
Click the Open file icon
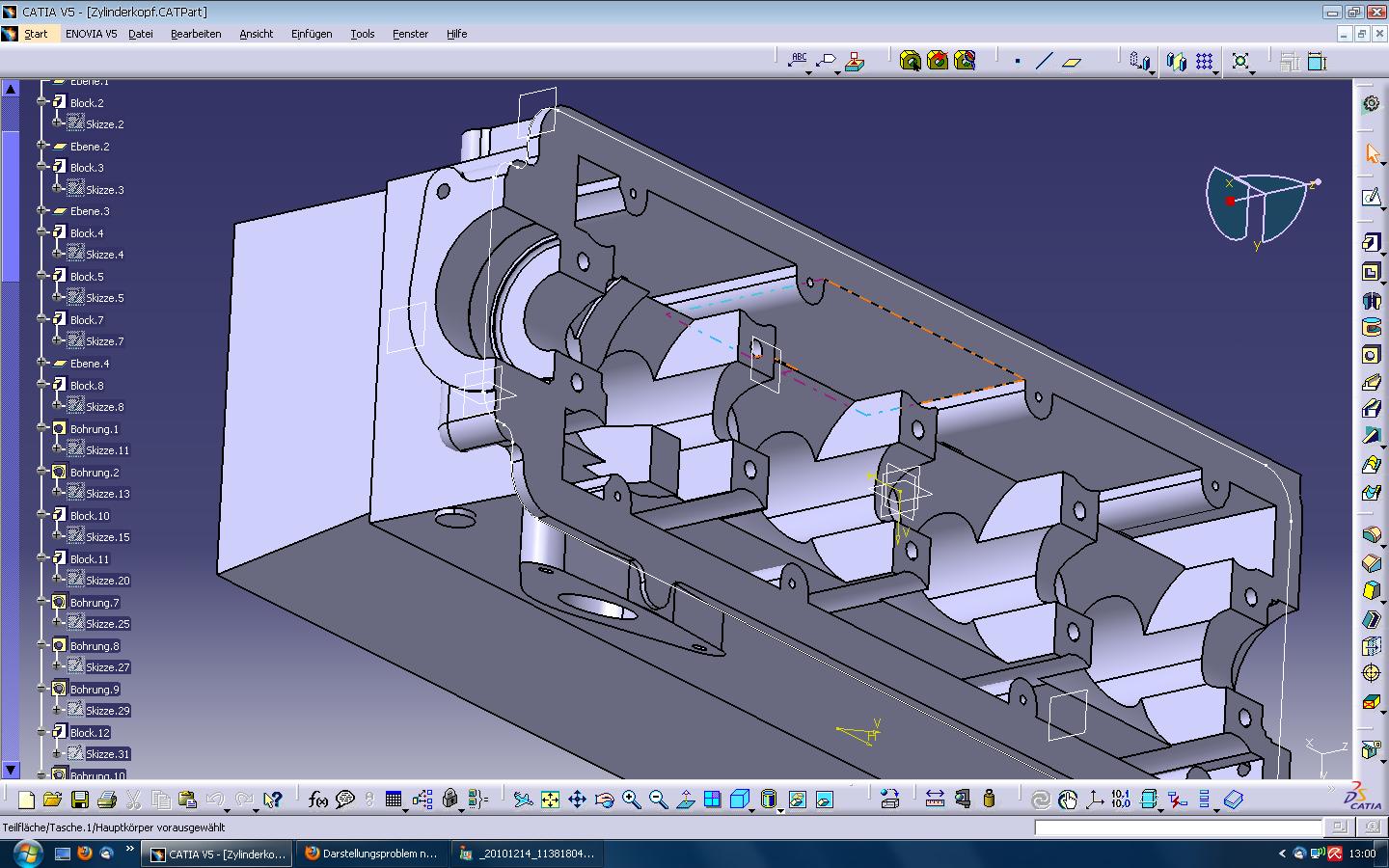click(x=52, y=800)
